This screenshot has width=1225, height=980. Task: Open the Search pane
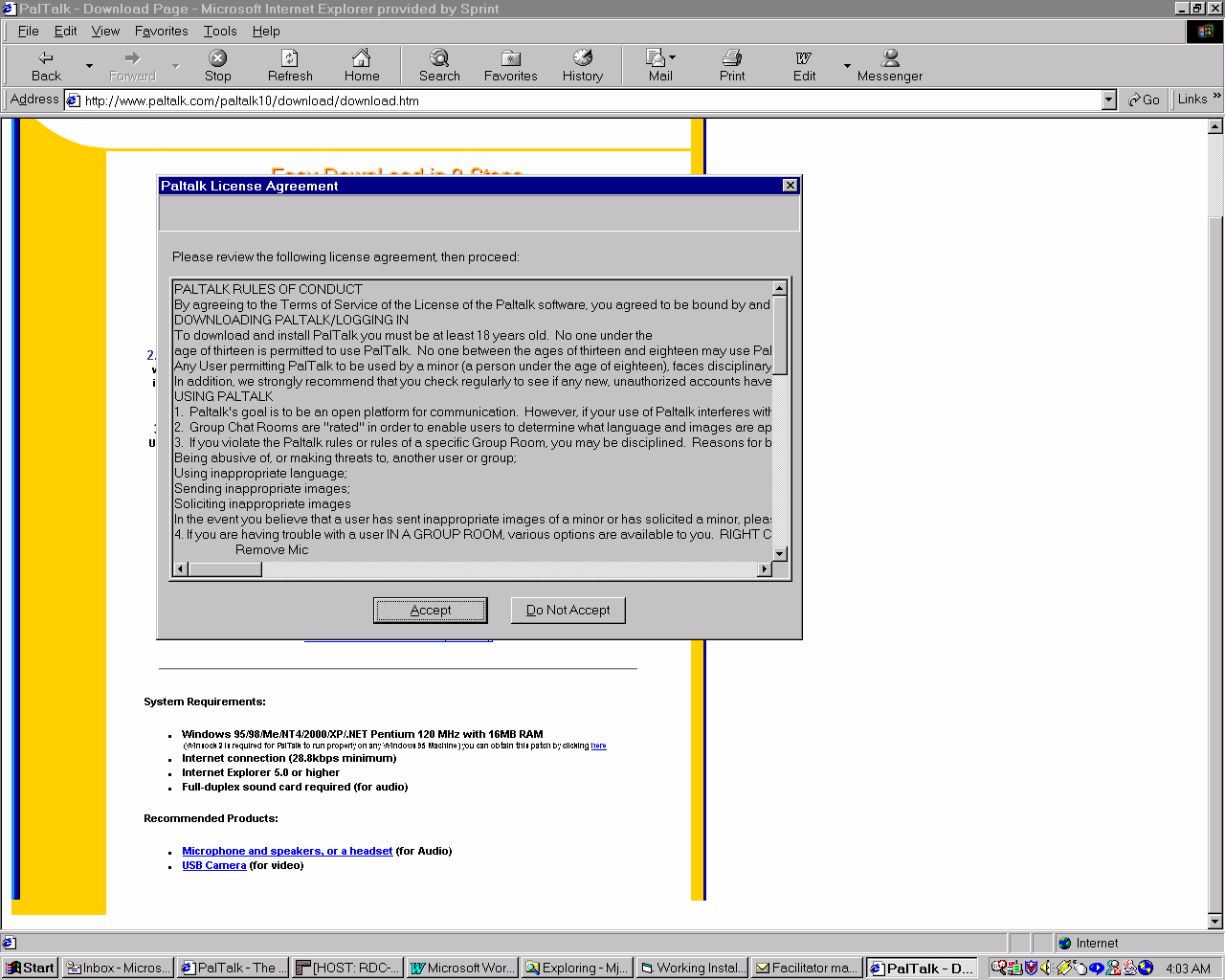point(439,66)
